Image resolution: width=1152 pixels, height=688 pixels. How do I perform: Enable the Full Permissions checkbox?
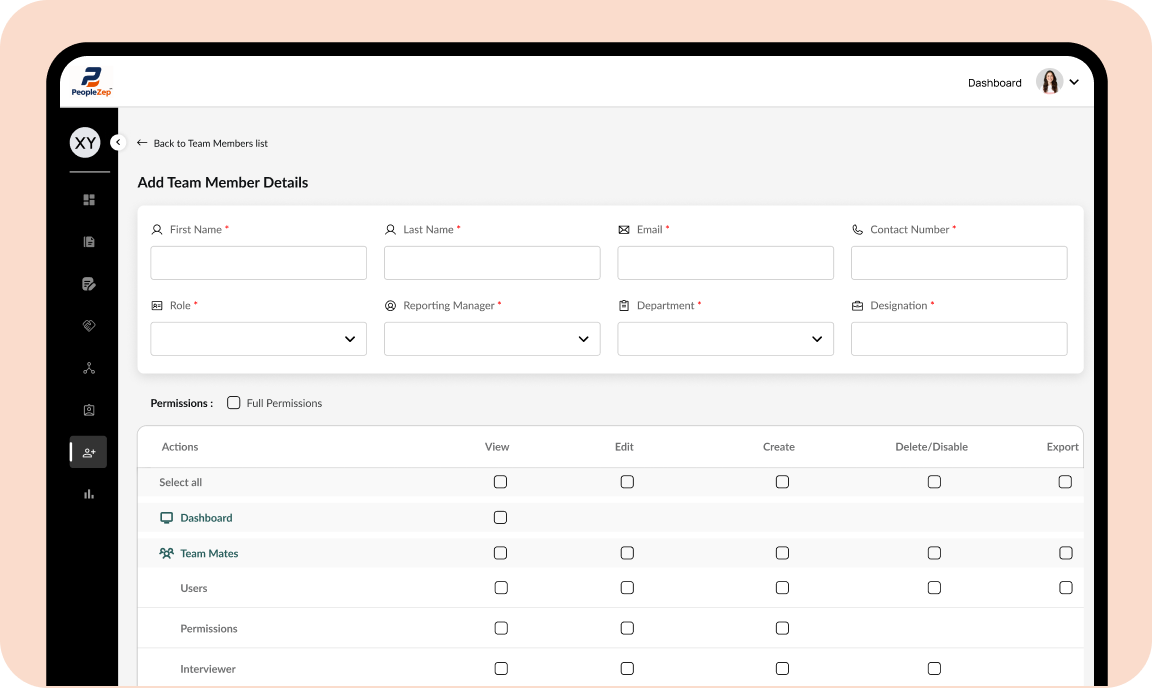point(234,403)
